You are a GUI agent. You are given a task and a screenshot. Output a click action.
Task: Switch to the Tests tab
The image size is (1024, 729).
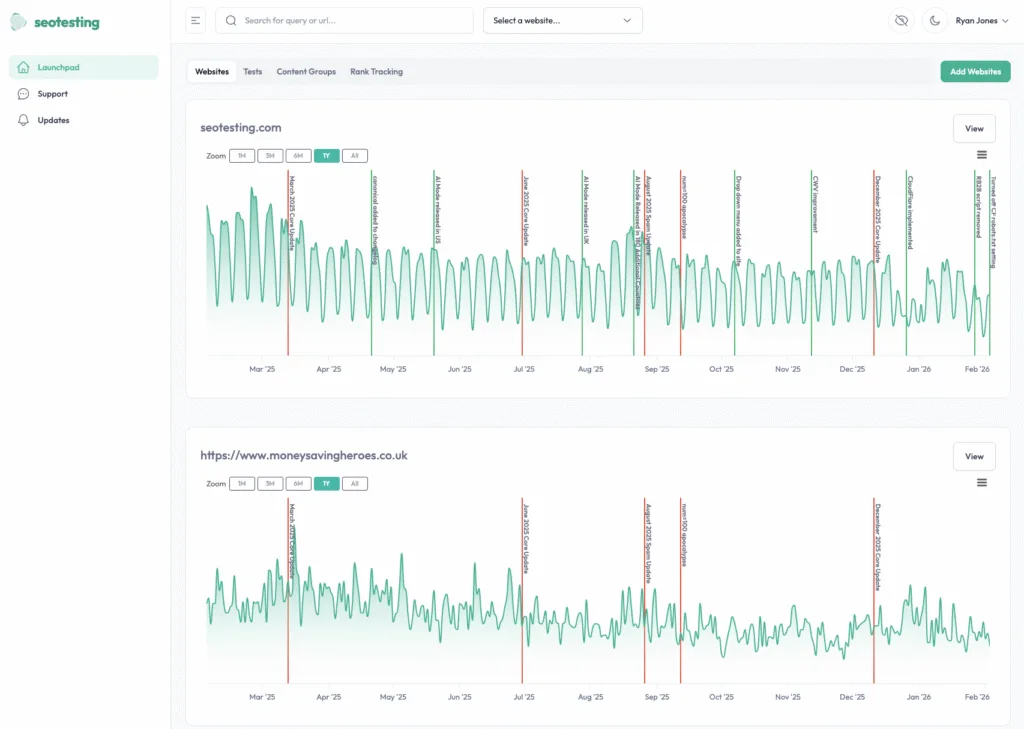pos(253,71)
